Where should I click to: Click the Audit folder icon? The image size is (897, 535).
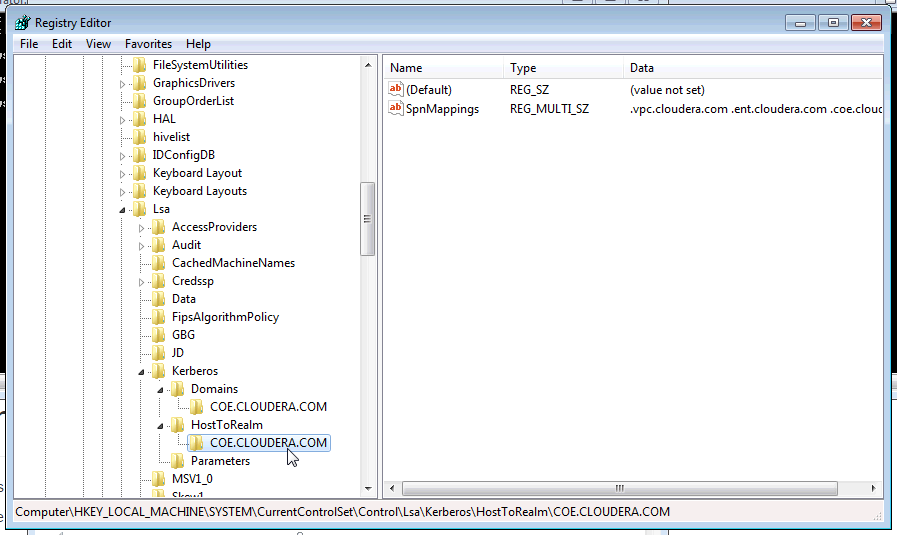tap(158, 245)
